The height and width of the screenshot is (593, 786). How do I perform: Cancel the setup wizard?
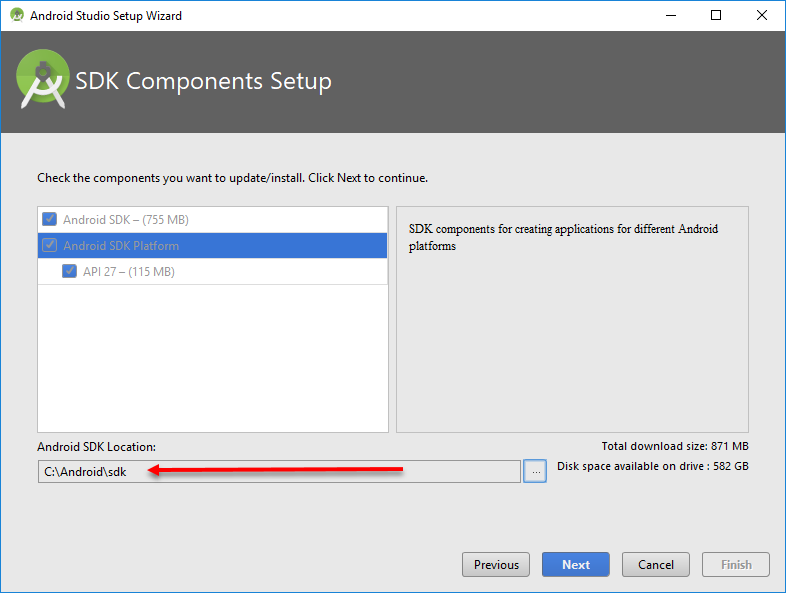tap(656, 565)
